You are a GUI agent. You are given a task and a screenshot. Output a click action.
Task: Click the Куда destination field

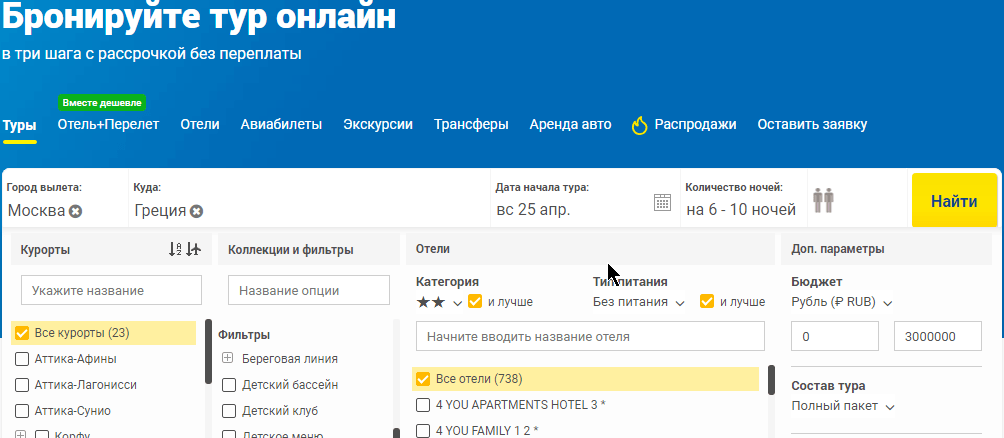[x=309, y=199]
